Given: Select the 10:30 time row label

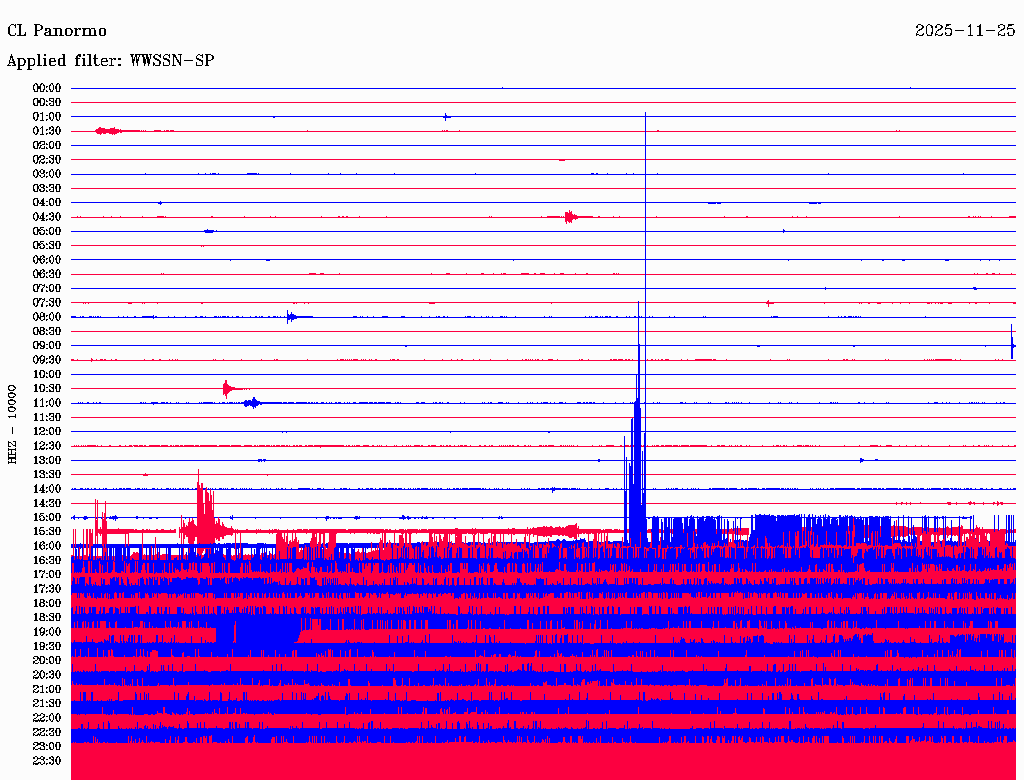Looking at the screenshot, I should [47, 388].
